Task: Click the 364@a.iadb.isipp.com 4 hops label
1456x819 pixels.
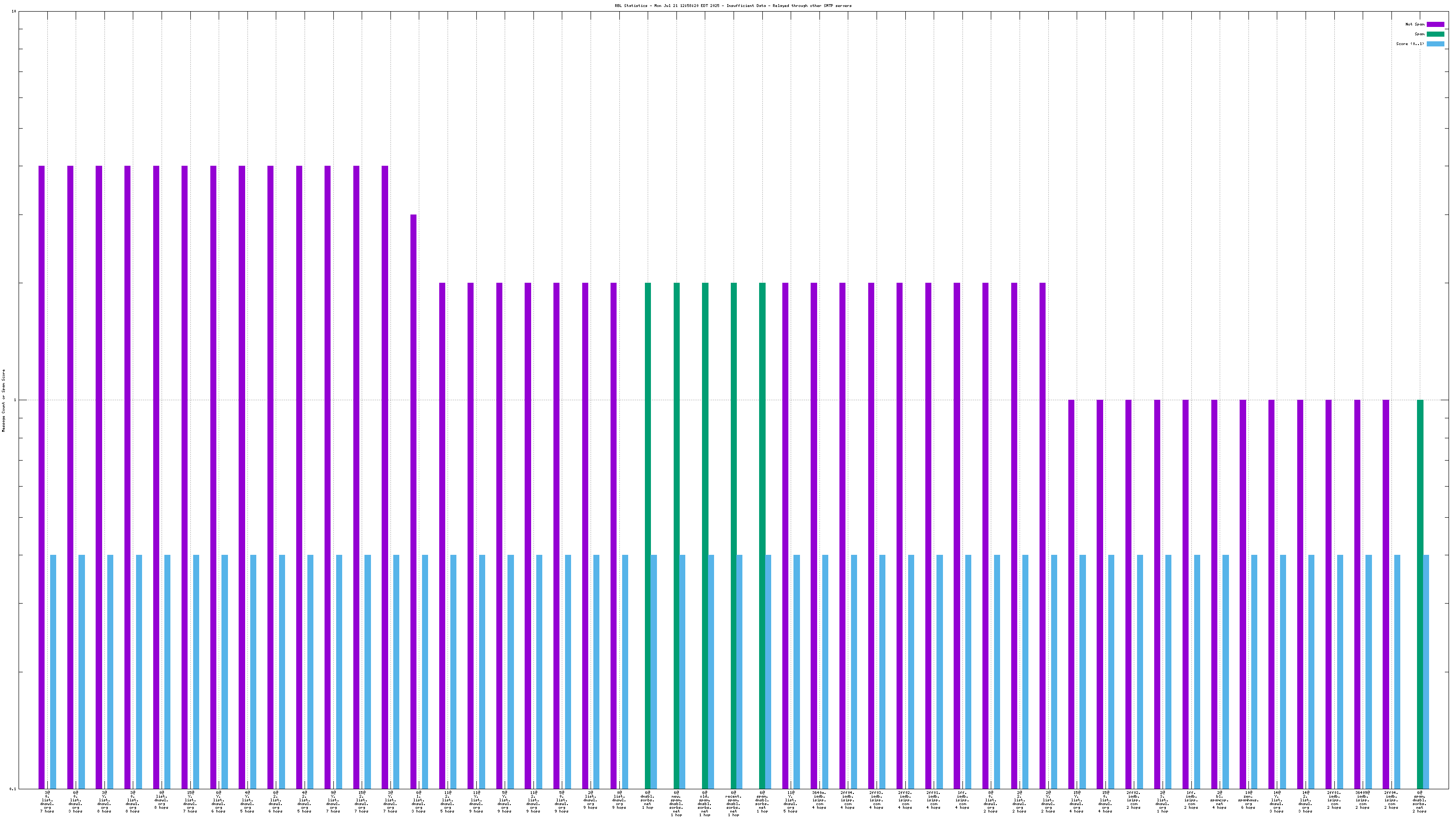Action: coord(819,800)
